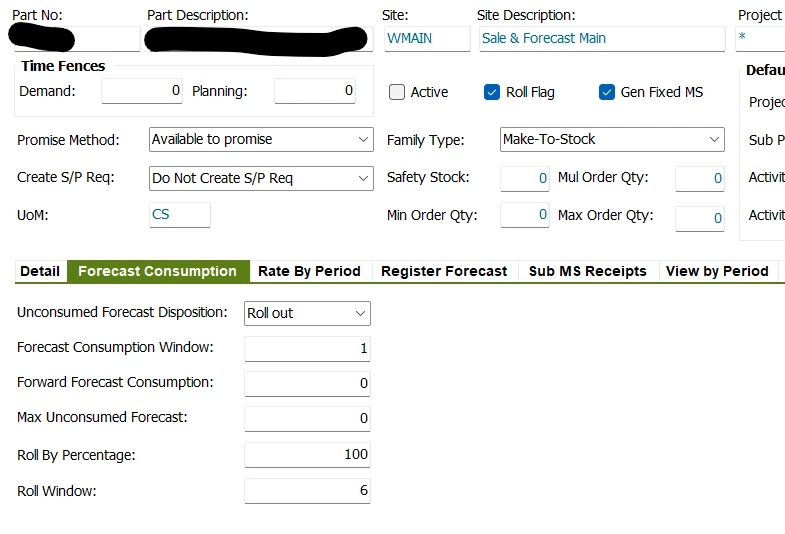This screenshot has height=534, width=785.
Task: Select the Roll Window input field
Action: coord(307,490)
